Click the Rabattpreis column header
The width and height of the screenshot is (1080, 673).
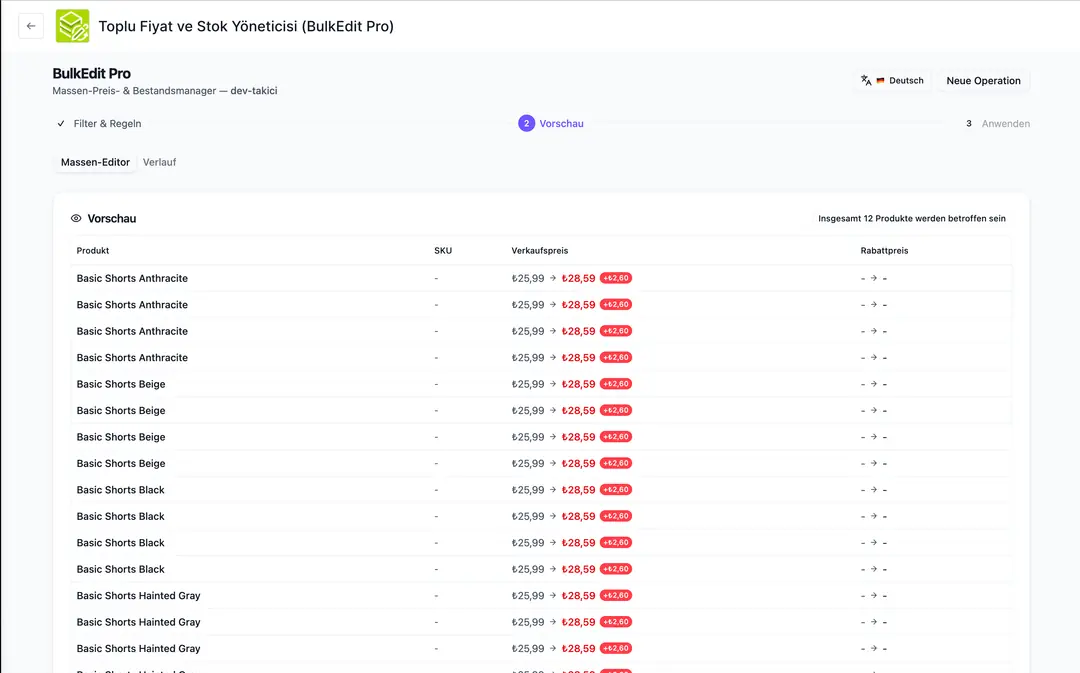pos(884,251)
